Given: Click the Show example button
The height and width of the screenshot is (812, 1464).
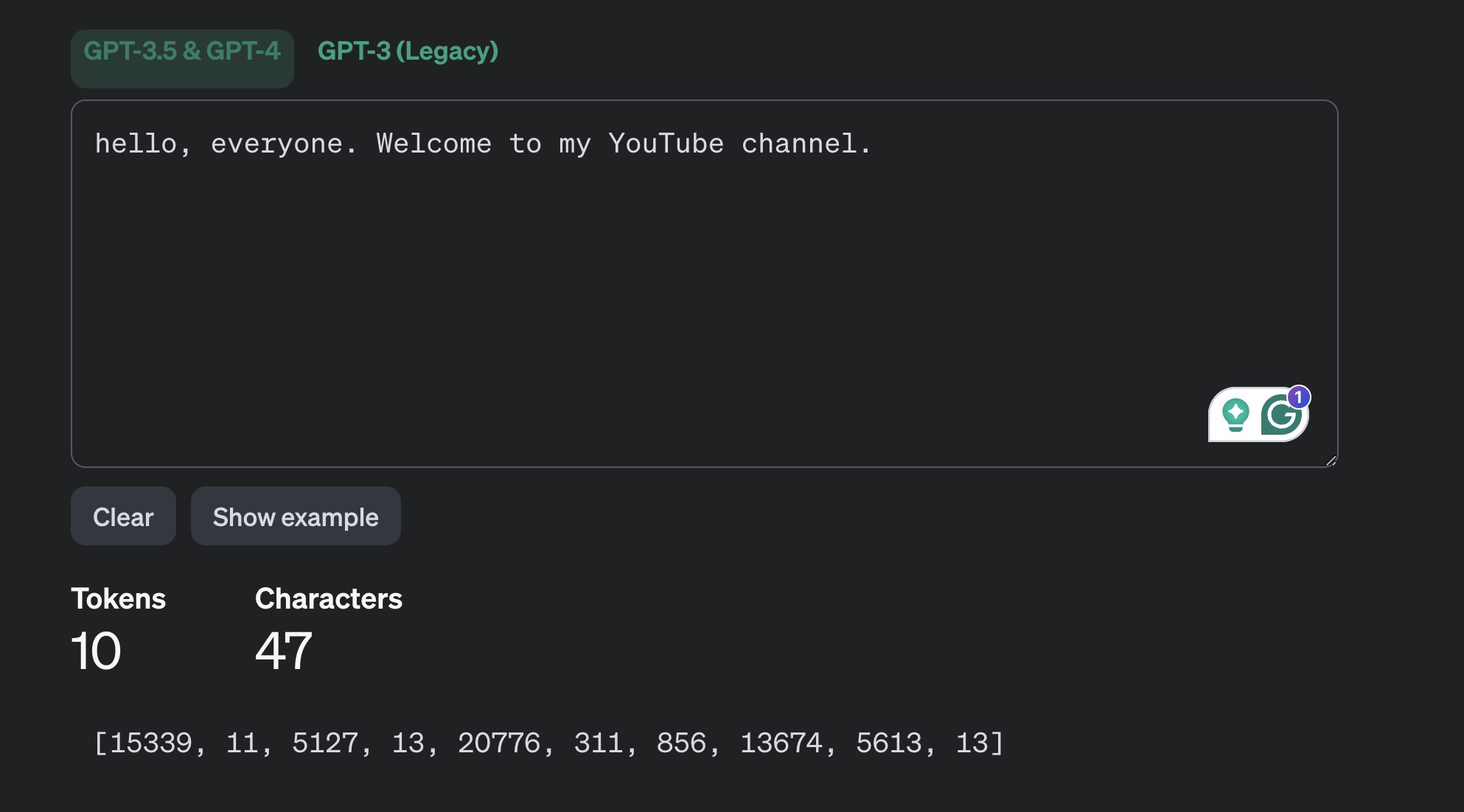Looking at the screenshot, I should [296, 517].
